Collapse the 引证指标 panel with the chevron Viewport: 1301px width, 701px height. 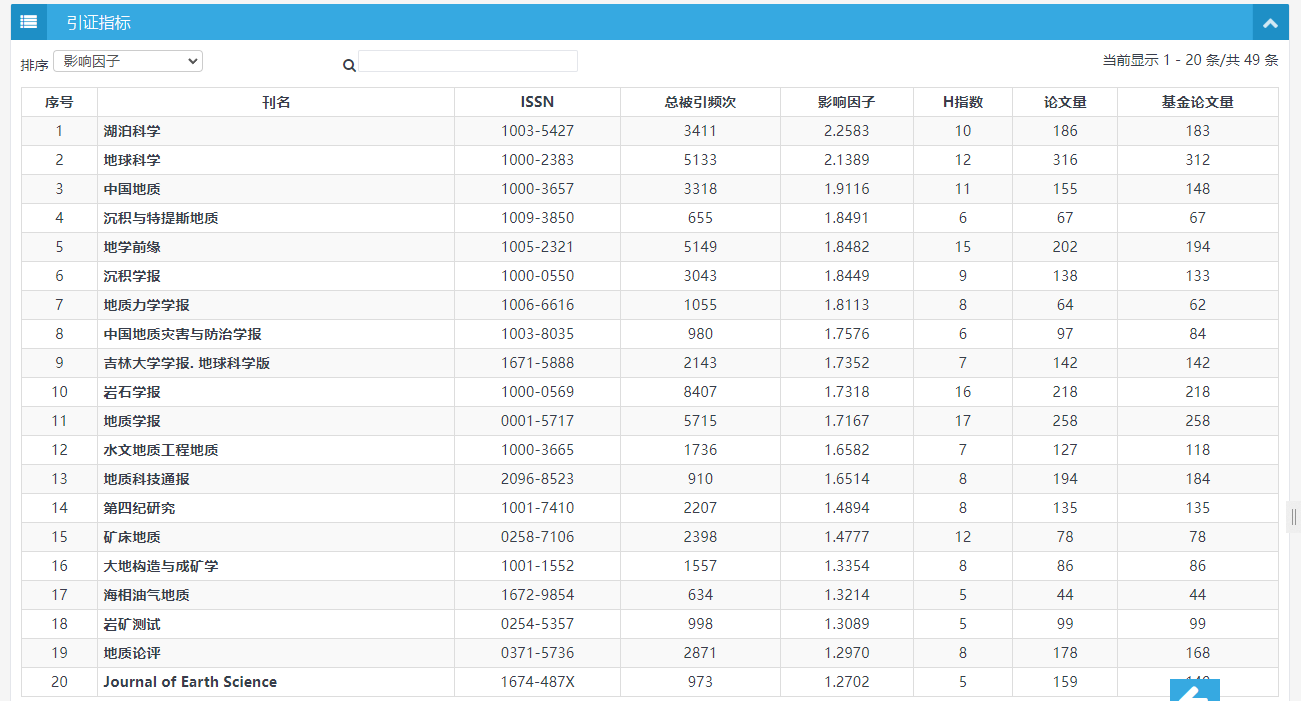tap(1270, 23)
